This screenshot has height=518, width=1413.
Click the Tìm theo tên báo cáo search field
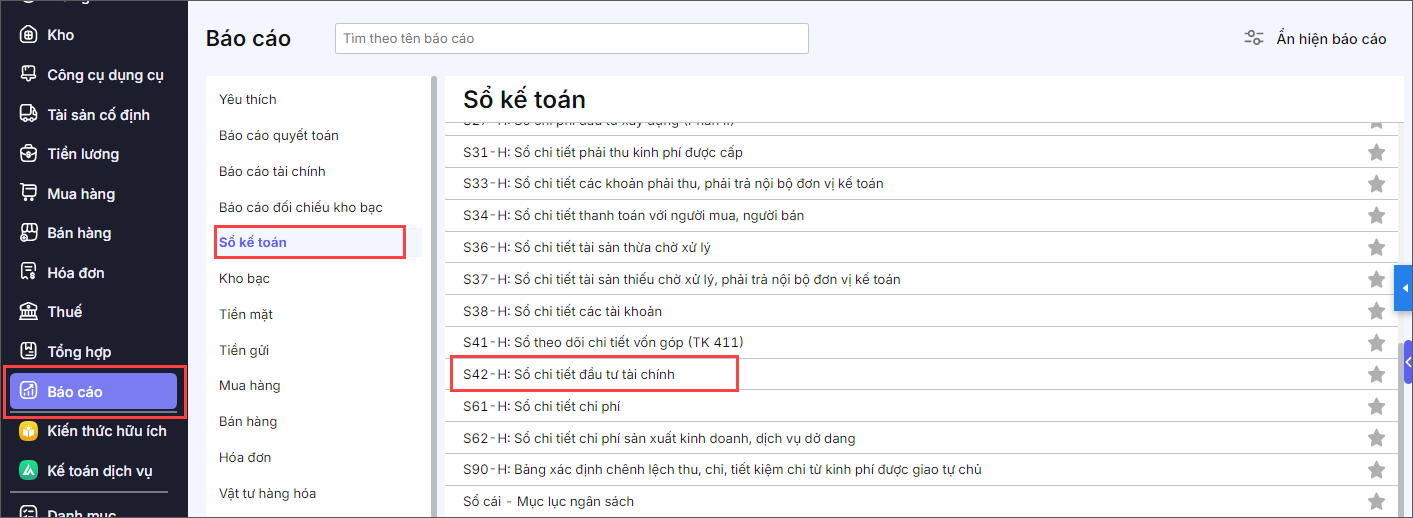pos(571,39)
